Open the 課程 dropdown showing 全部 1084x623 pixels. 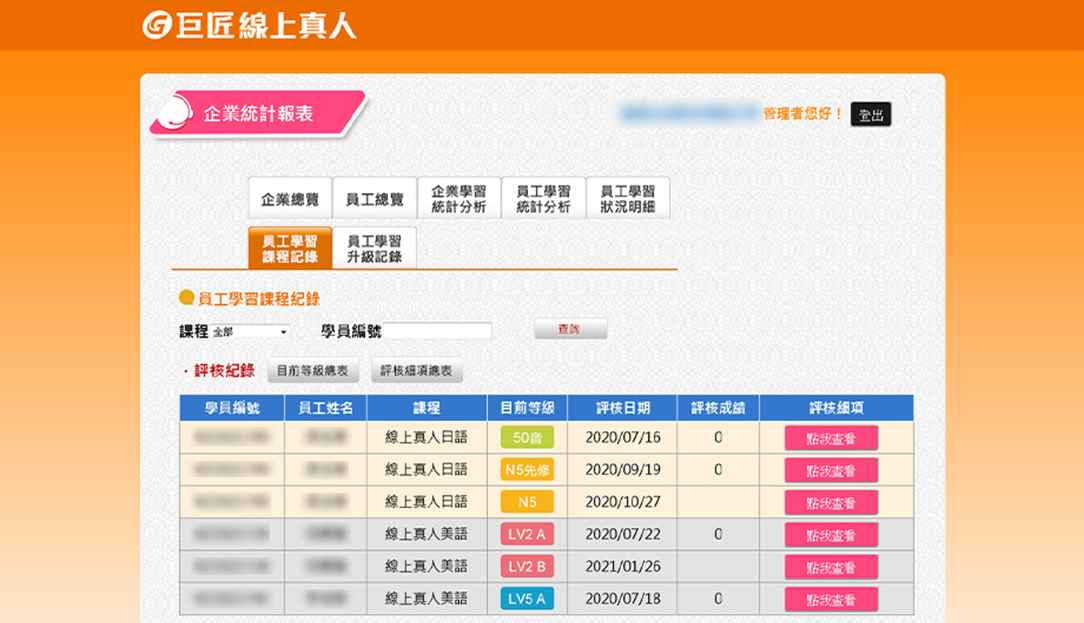[250, 332]
